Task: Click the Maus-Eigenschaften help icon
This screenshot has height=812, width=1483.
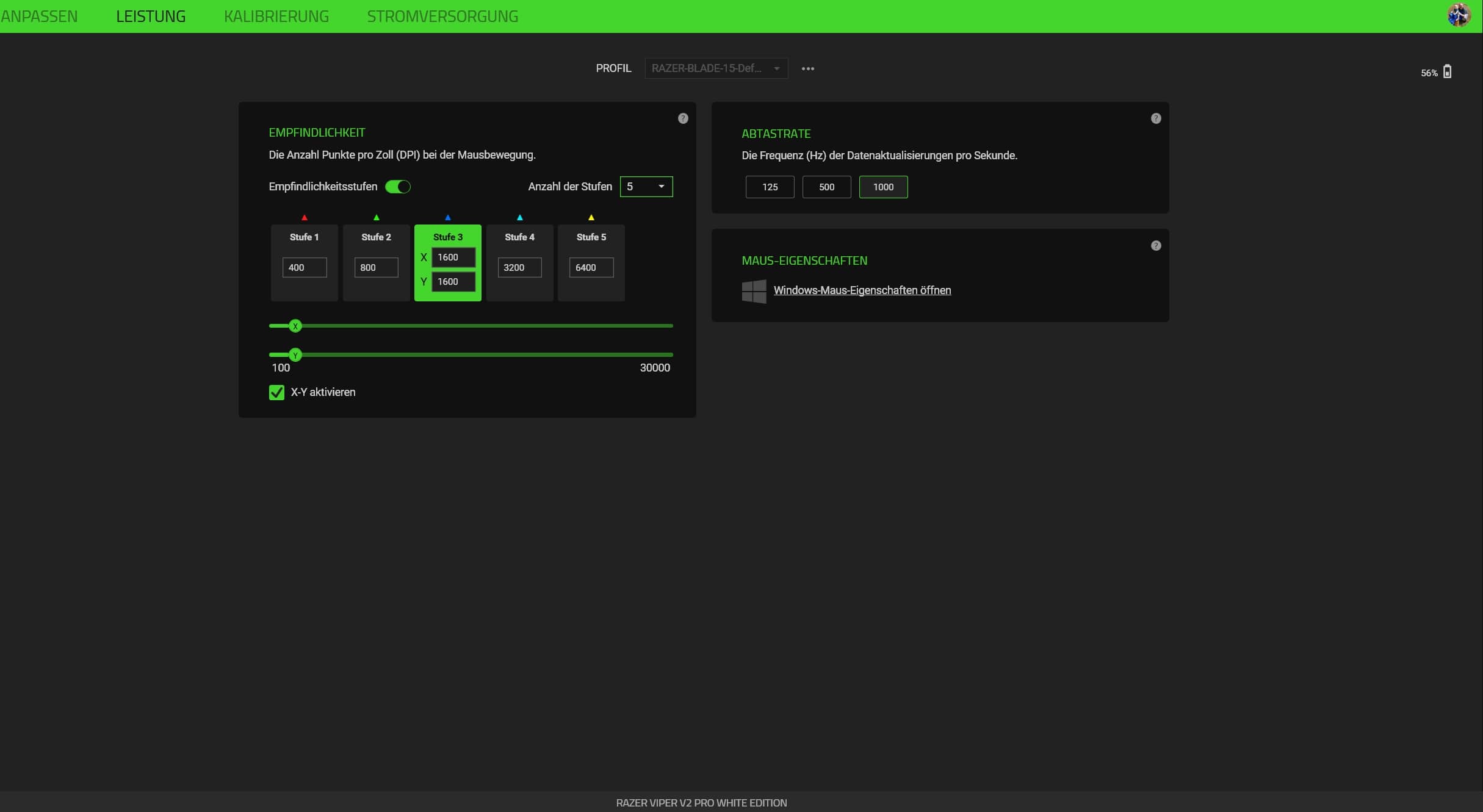Action: 1155,246
